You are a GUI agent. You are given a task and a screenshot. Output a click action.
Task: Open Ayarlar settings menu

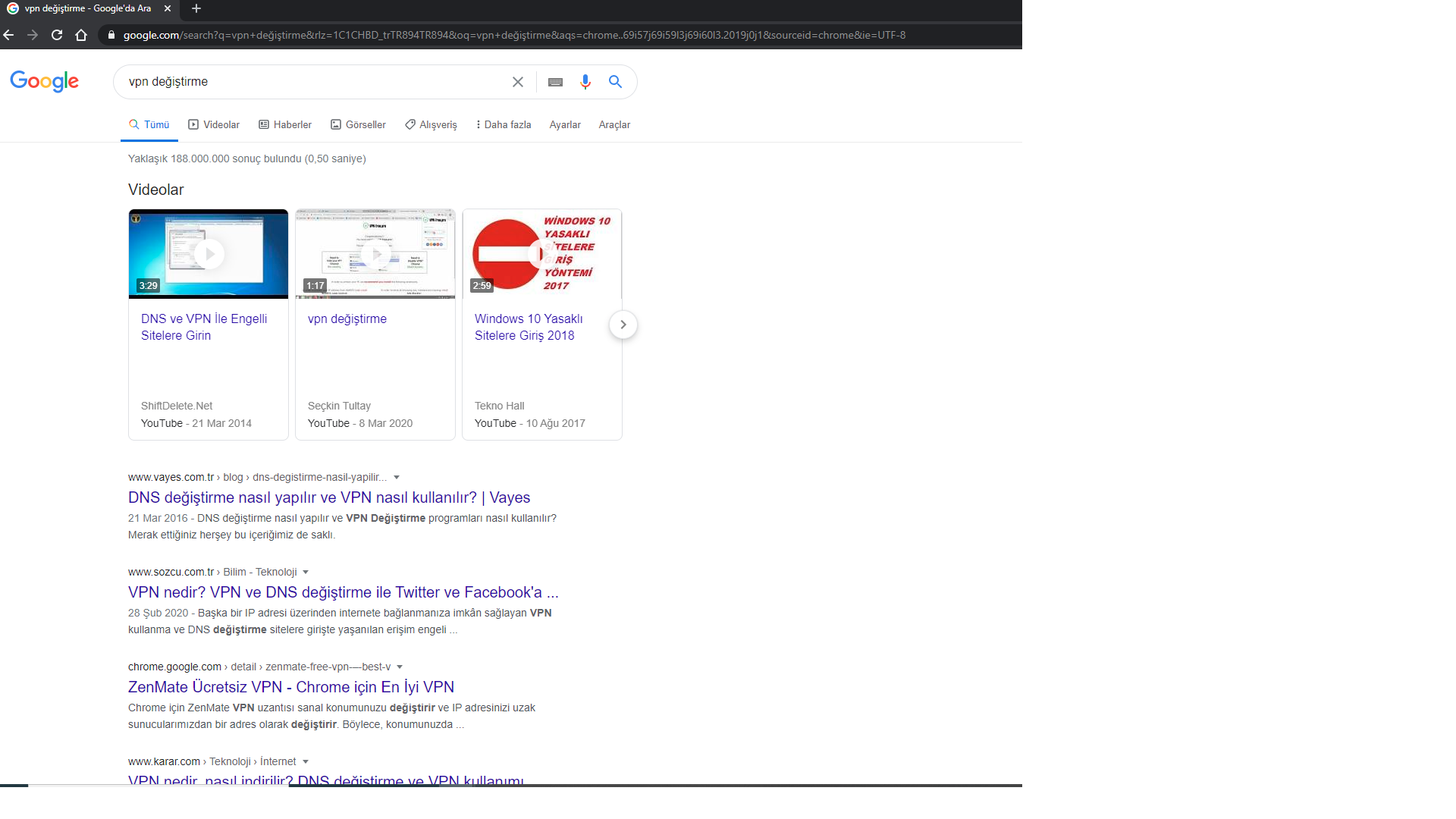point(565,124)
